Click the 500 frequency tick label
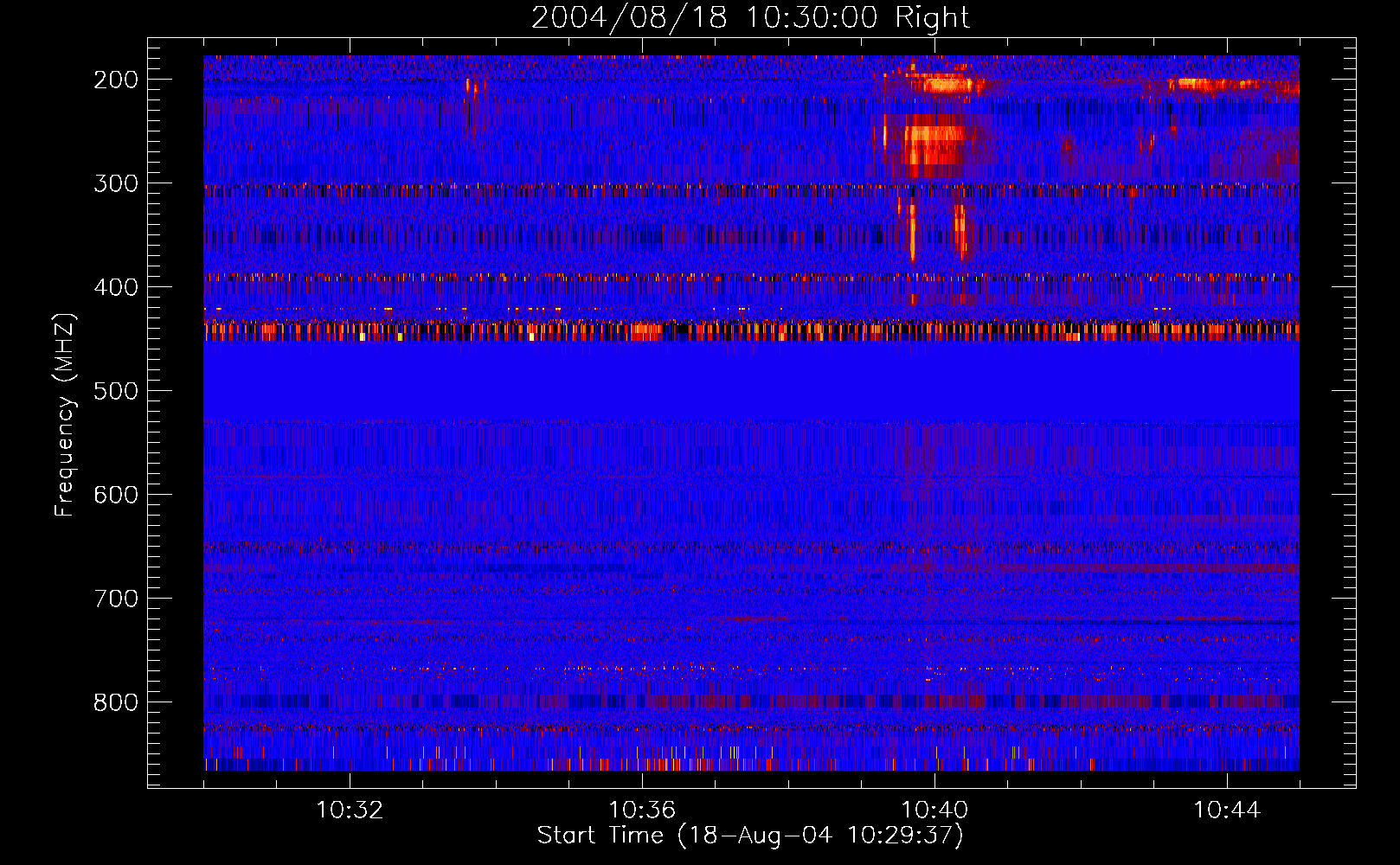 pyautogui.click(x=116, y=391)
